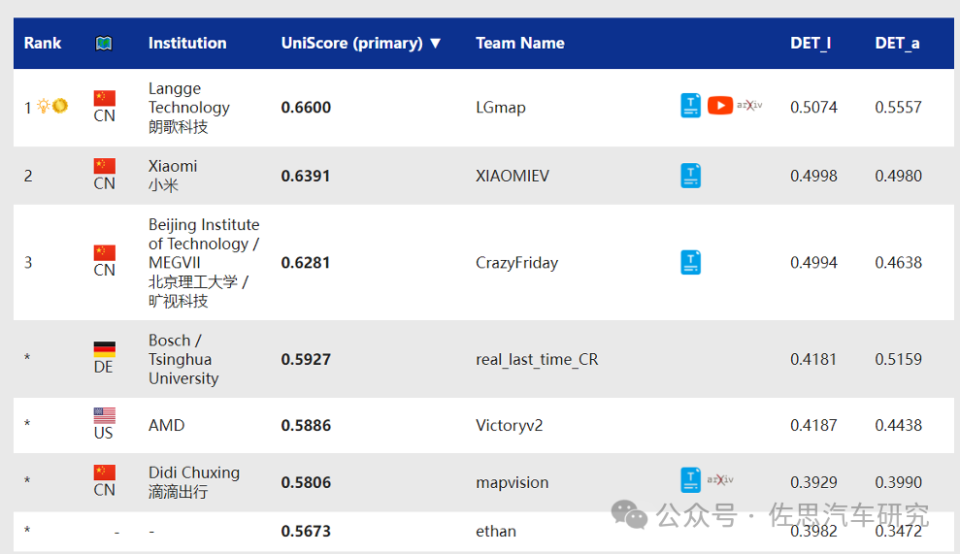Click DET_a value 0.5557
The height and width of the screenshot is (554, 960).
(898, 107)
